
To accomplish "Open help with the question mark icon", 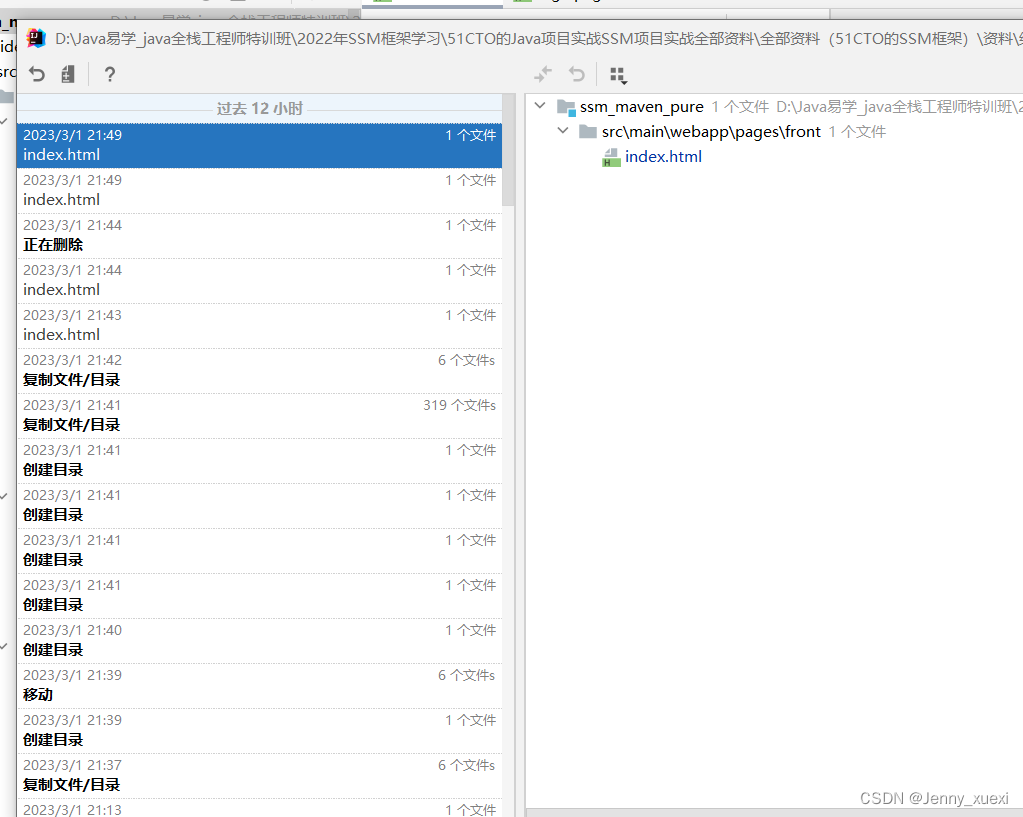I will [110, 74].
